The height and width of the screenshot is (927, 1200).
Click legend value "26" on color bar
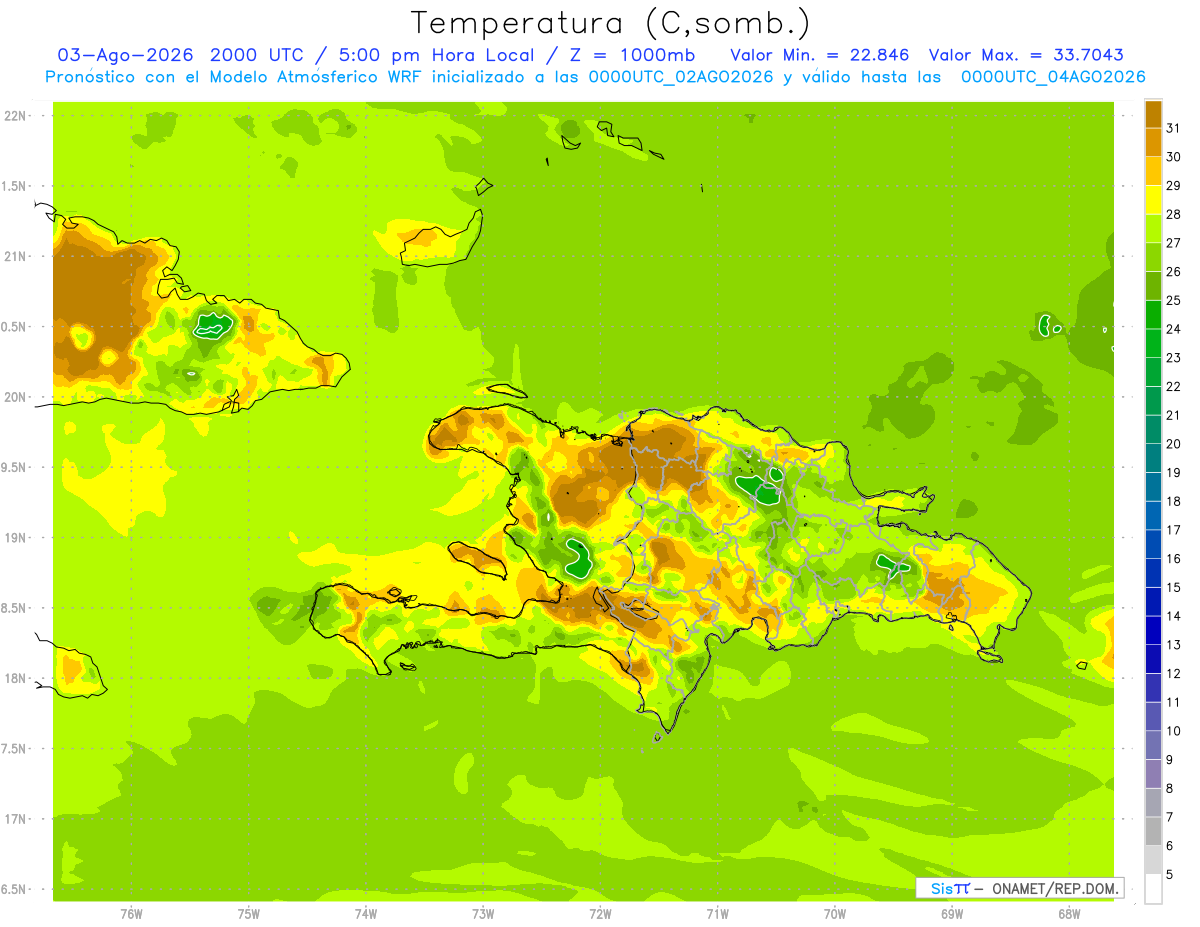pyautogui.click(x=1174, y=272)
